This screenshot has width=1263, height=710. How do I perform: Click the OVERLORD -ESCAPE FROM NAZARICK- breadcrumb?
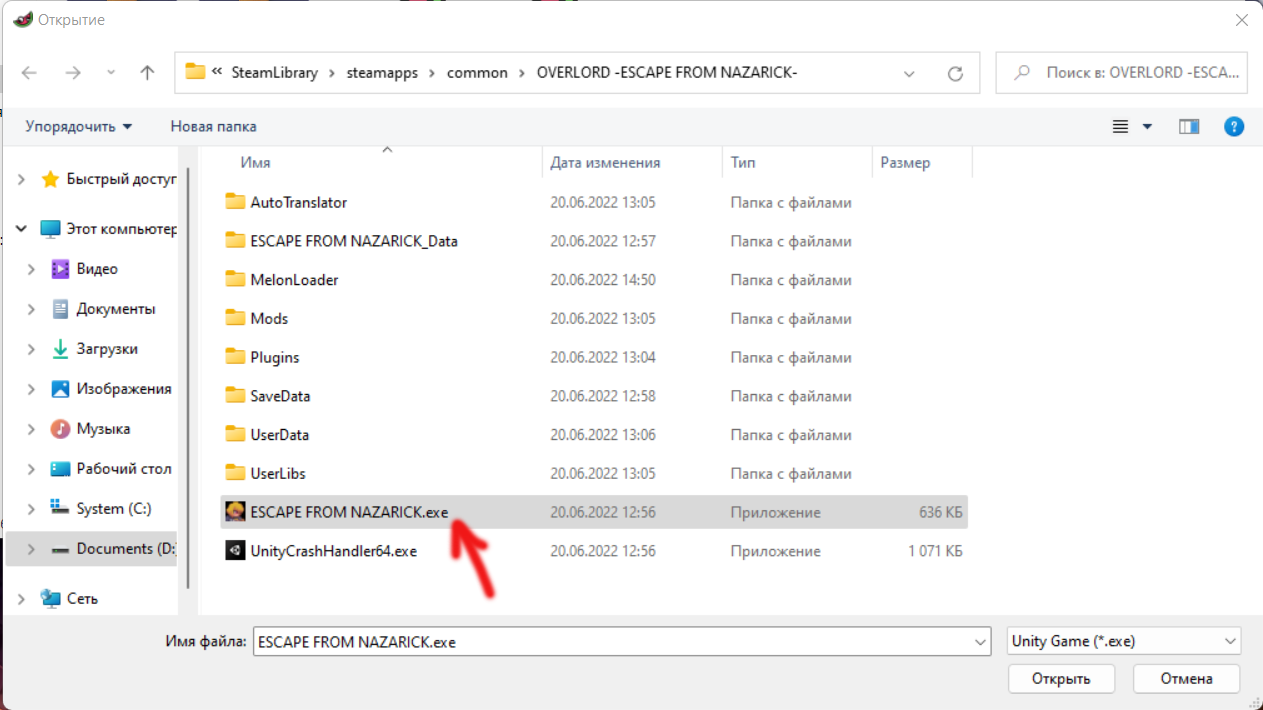(667, 73)
